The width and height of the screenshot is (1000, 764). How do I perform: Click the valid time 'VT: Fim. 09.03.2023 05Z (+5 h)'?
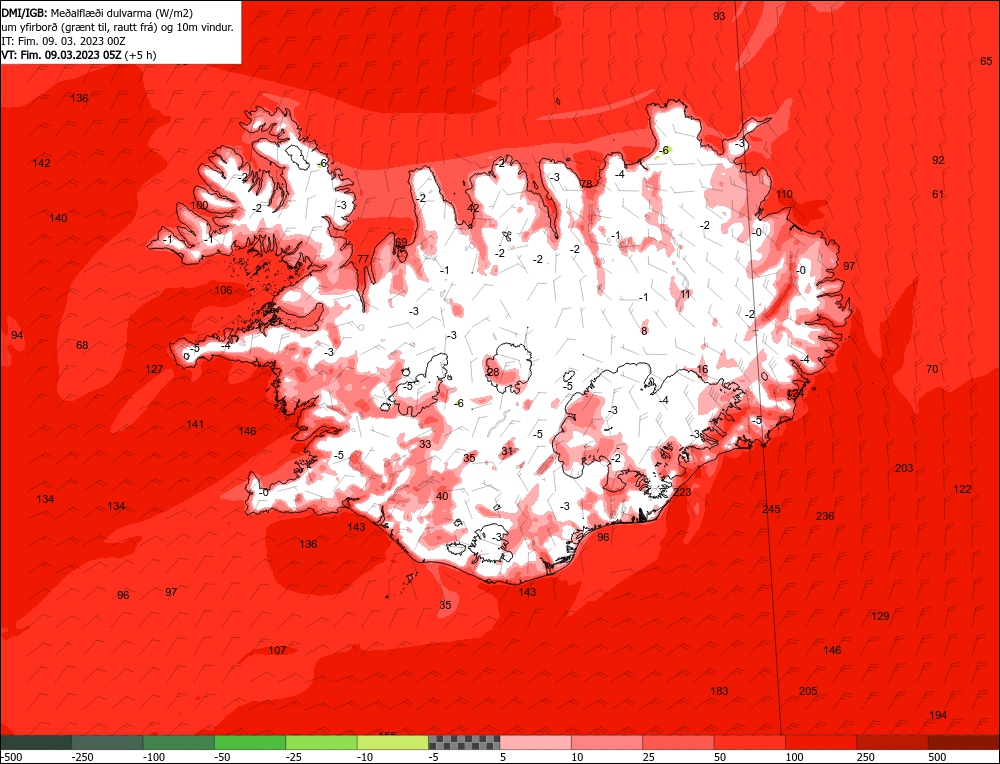[78, 55]
